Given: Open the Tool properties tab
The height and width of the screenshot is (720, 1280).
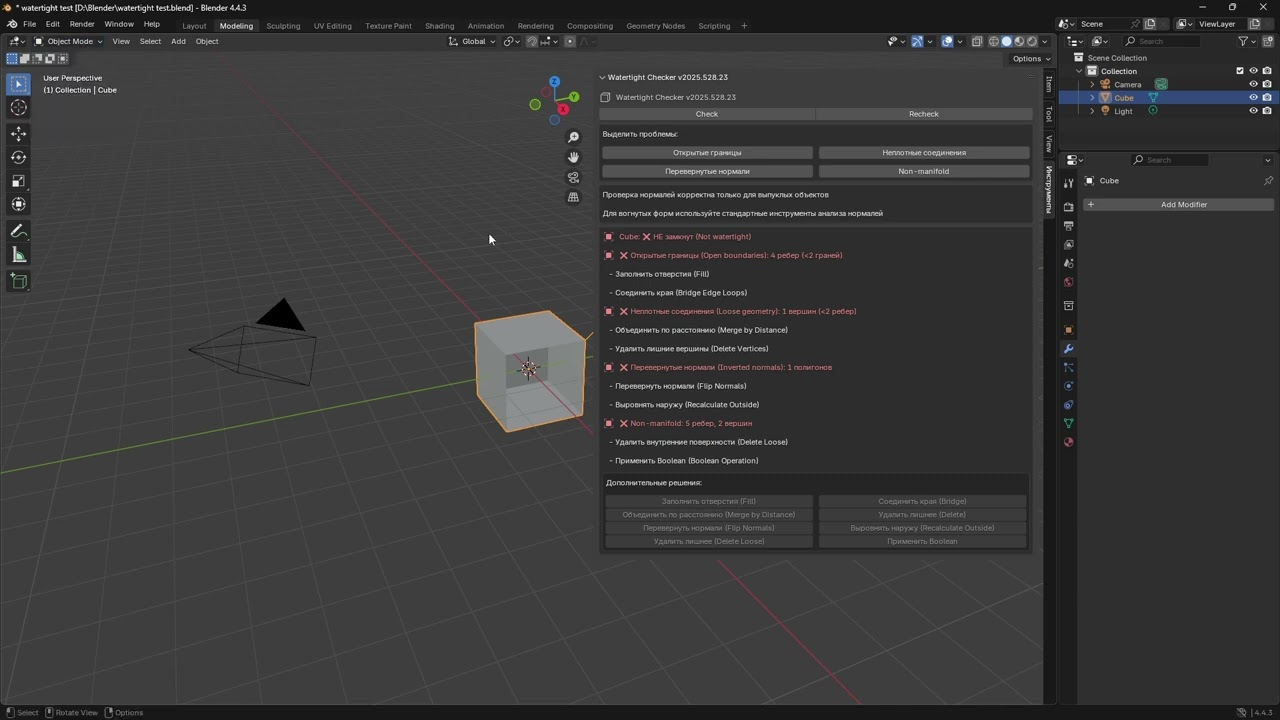Looking at the screenshot, I should pyautogui.click(x=1068, y=183).
